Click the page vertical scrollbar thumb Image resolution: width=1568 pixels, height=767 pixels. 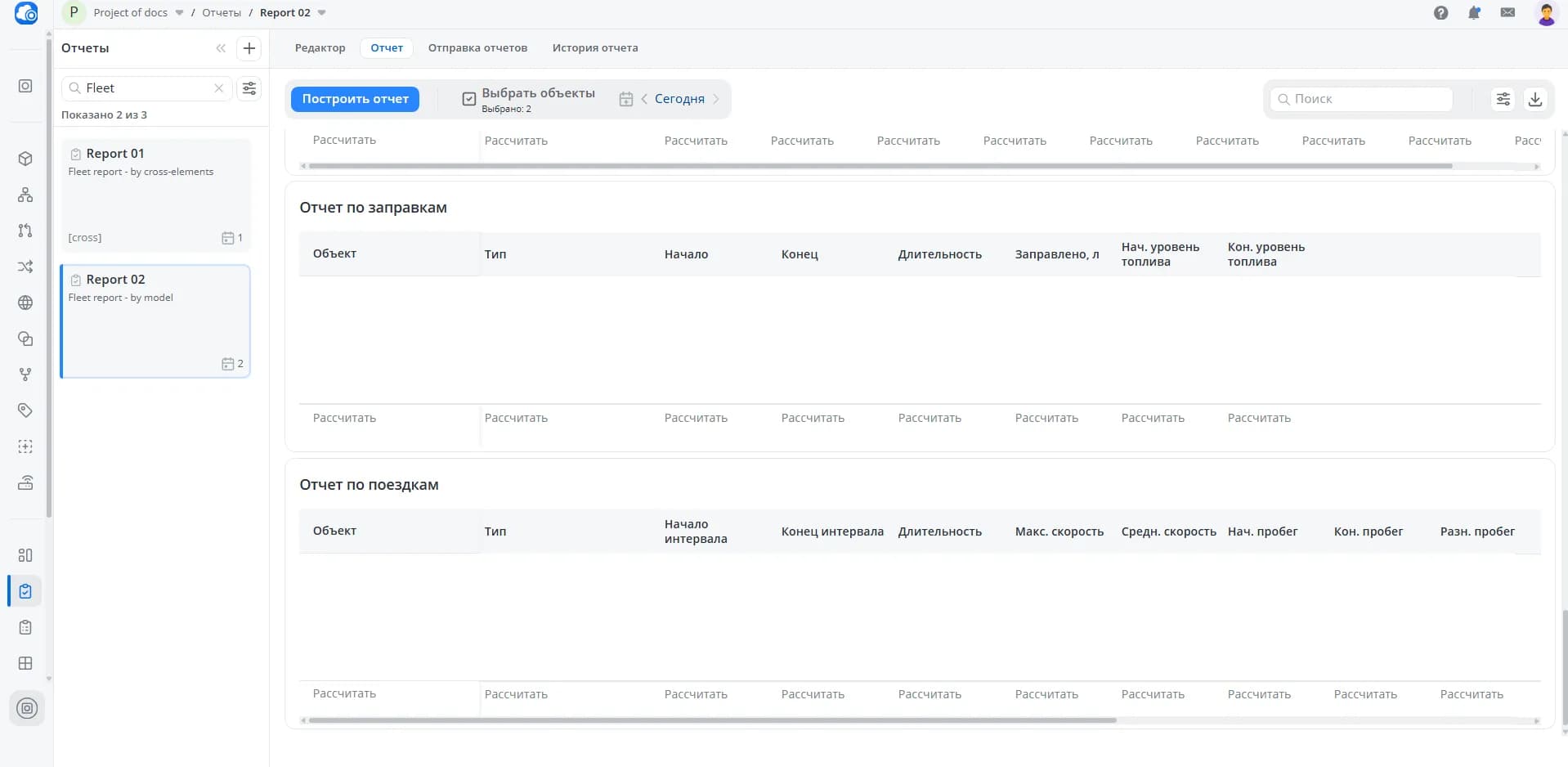pos(1564,667)
